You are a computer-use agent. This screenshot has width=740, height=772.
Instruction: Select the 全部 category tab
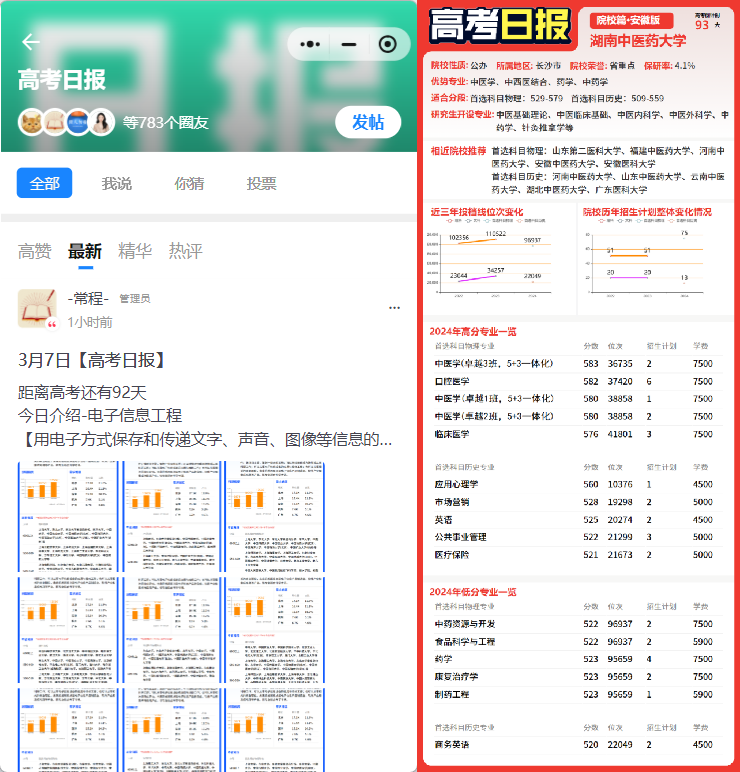click(44, 183)
